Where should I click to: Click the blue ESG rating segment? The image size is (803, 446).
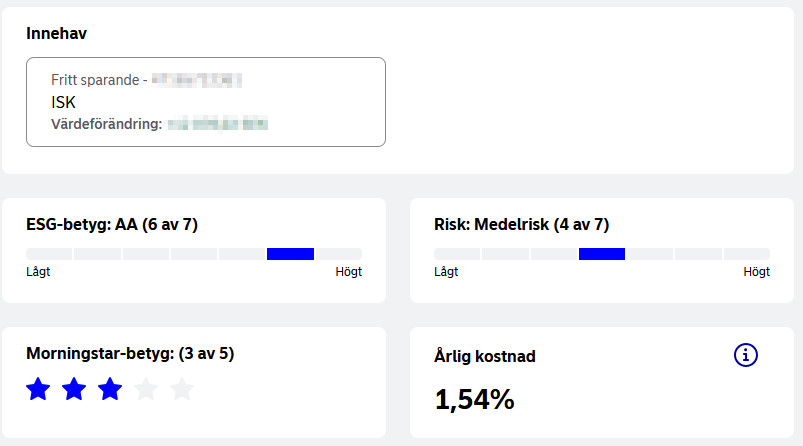(x=290, y=254)
